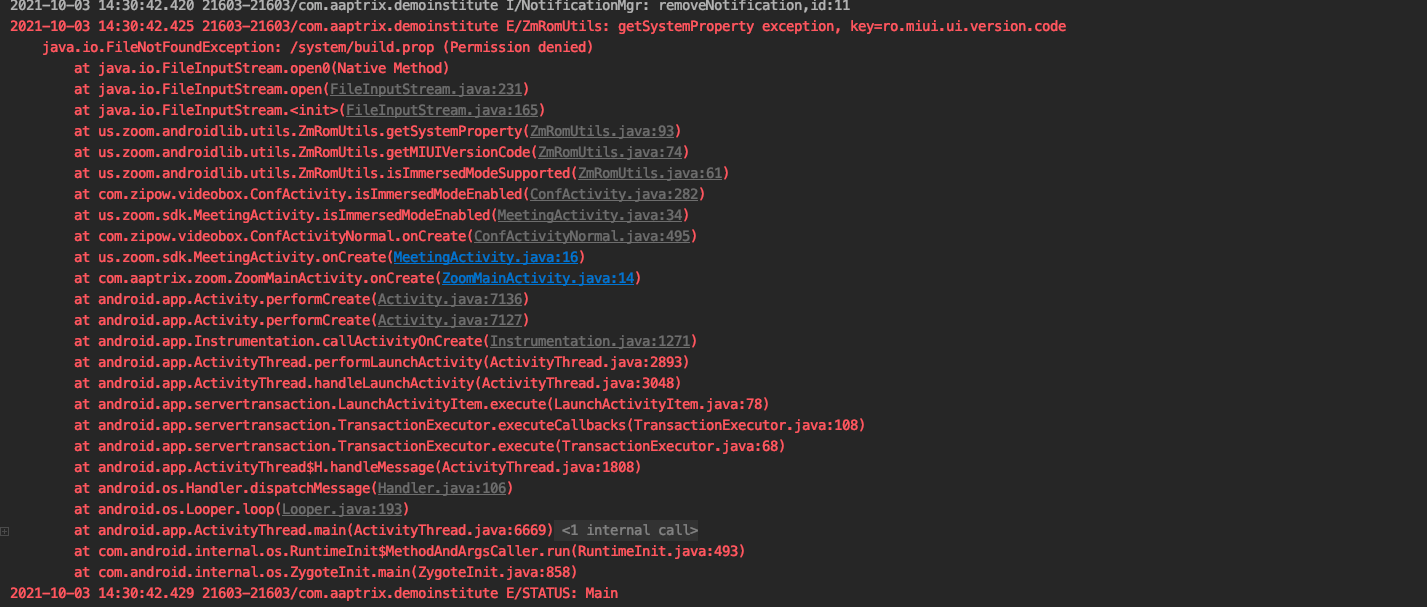
Task: Open the FileInputStream.java:231 link
Action: point(425,89)
